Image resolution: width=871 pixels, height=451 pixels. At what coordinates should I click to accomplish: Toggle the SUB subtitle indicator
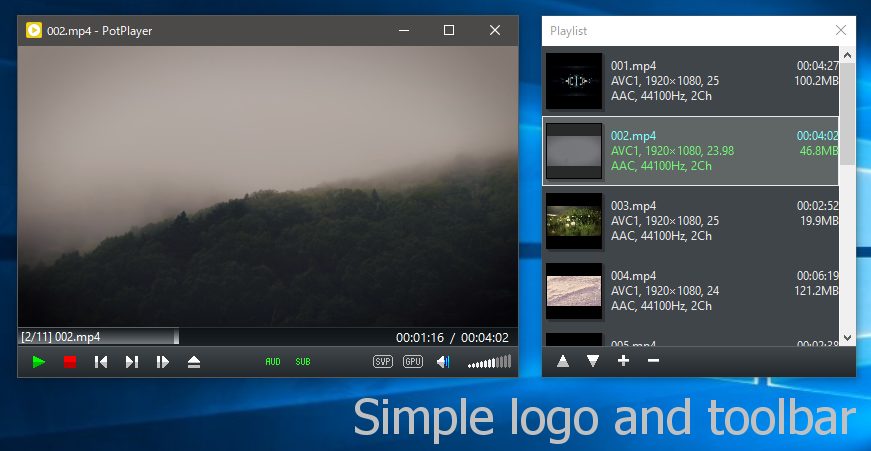pyautogui.click(x=303, y=362)
